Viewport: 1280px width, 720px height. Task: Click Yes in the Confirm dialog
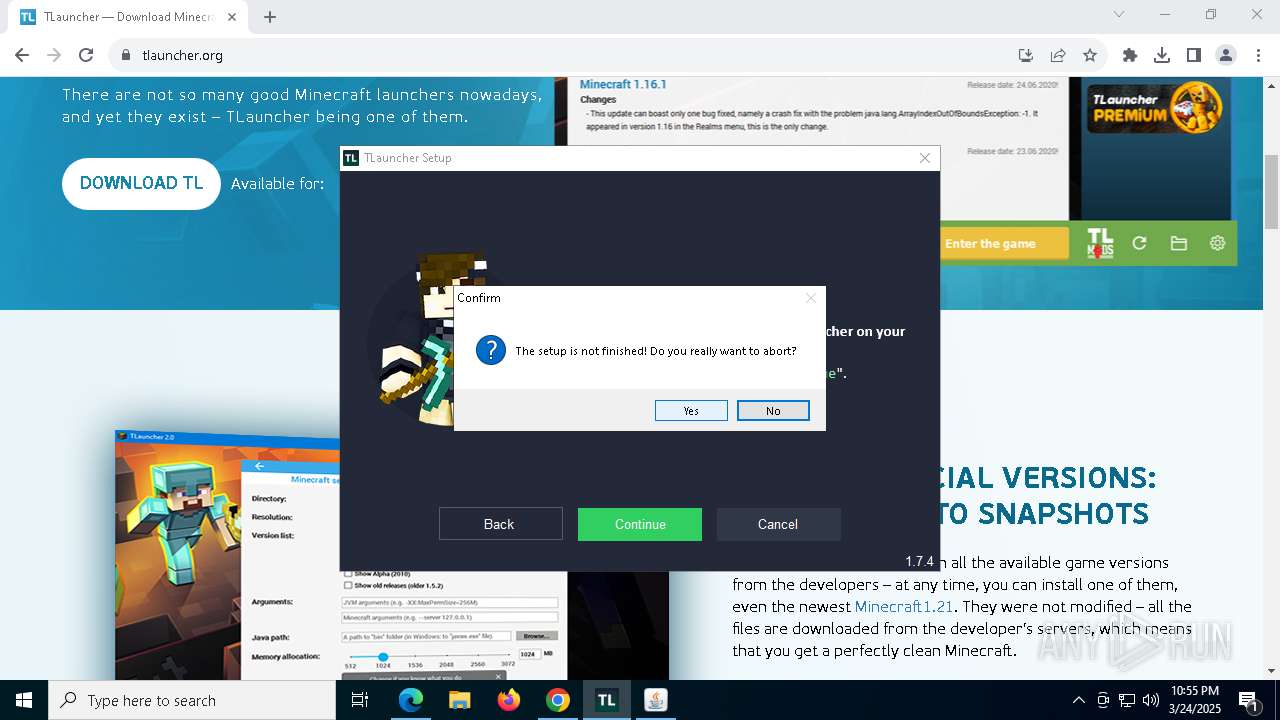pyautogui.click(x=691, y=411)
